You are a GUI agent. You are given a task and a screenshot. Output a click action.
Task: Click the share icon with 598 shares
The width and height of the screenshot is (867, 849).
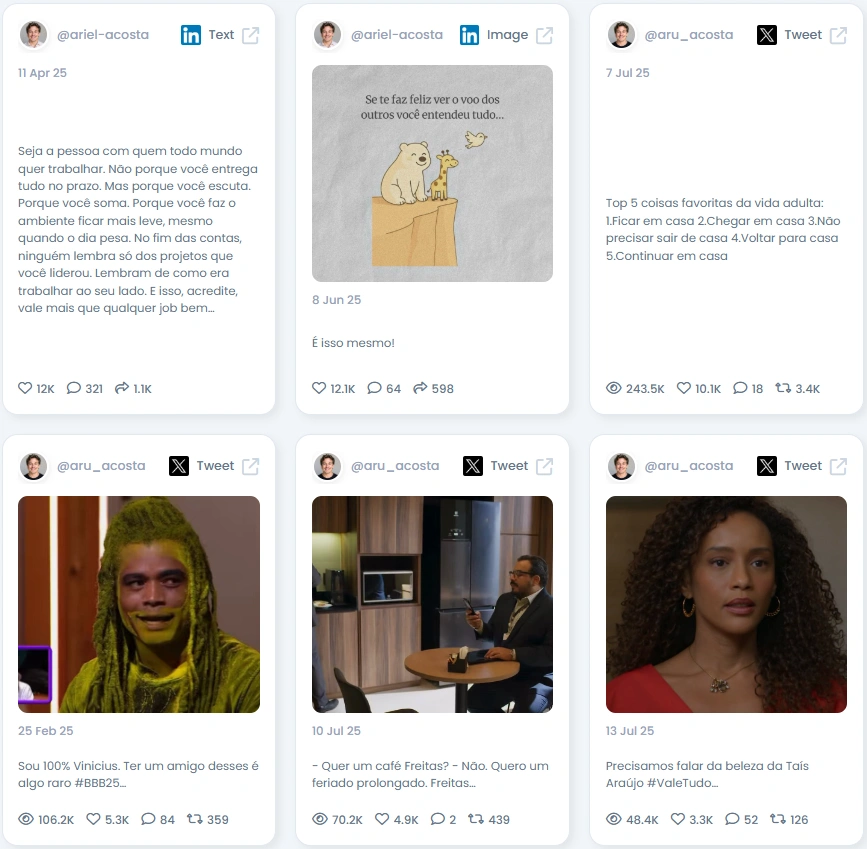[420, 388]
